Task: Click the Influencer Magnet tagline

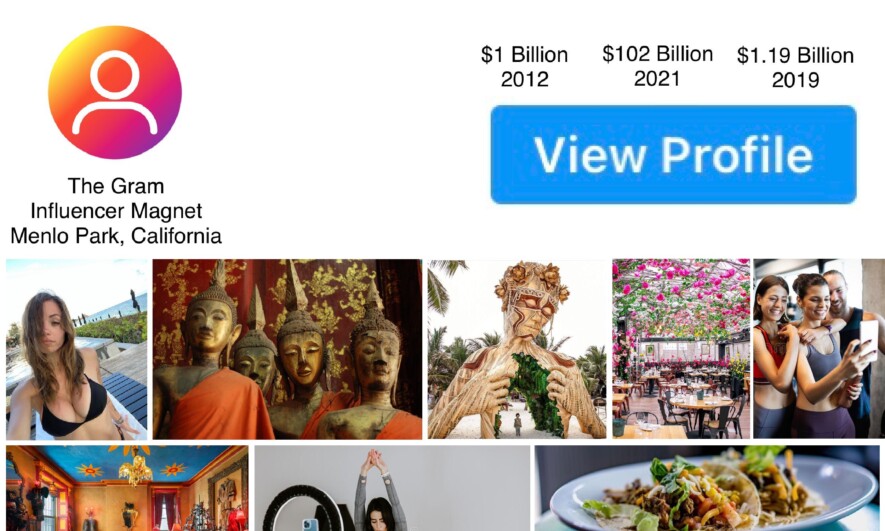Action: click(116, 210)
